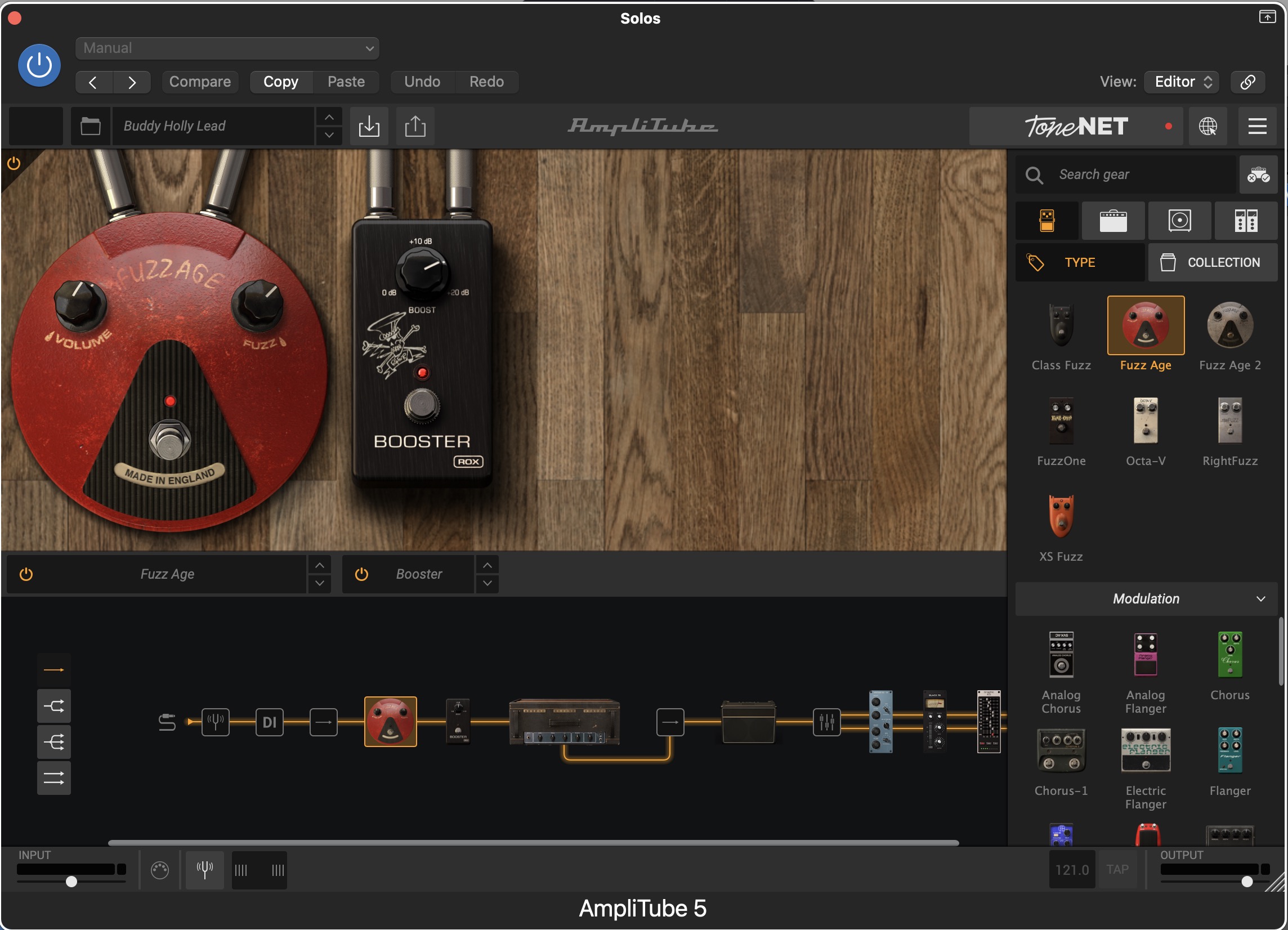Toggle the plugin power bypass button
Viewport: 1288px width, 930px height.
(x=39, y=65)
